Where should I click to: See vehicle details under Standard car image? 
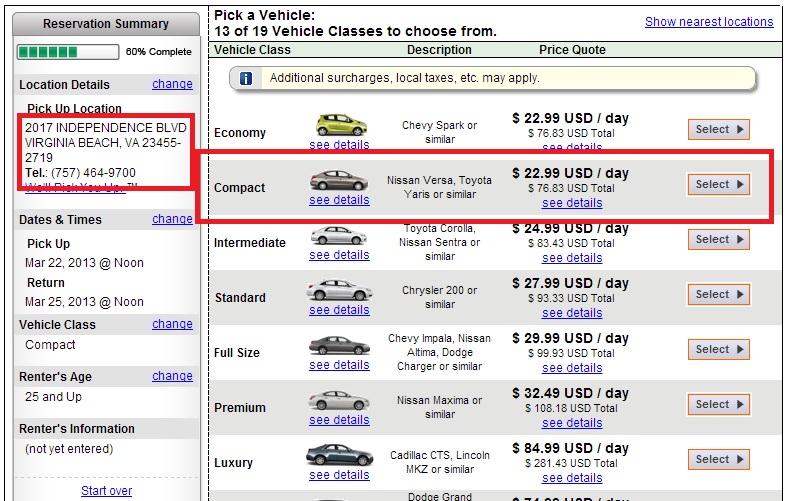click(339, 310)
